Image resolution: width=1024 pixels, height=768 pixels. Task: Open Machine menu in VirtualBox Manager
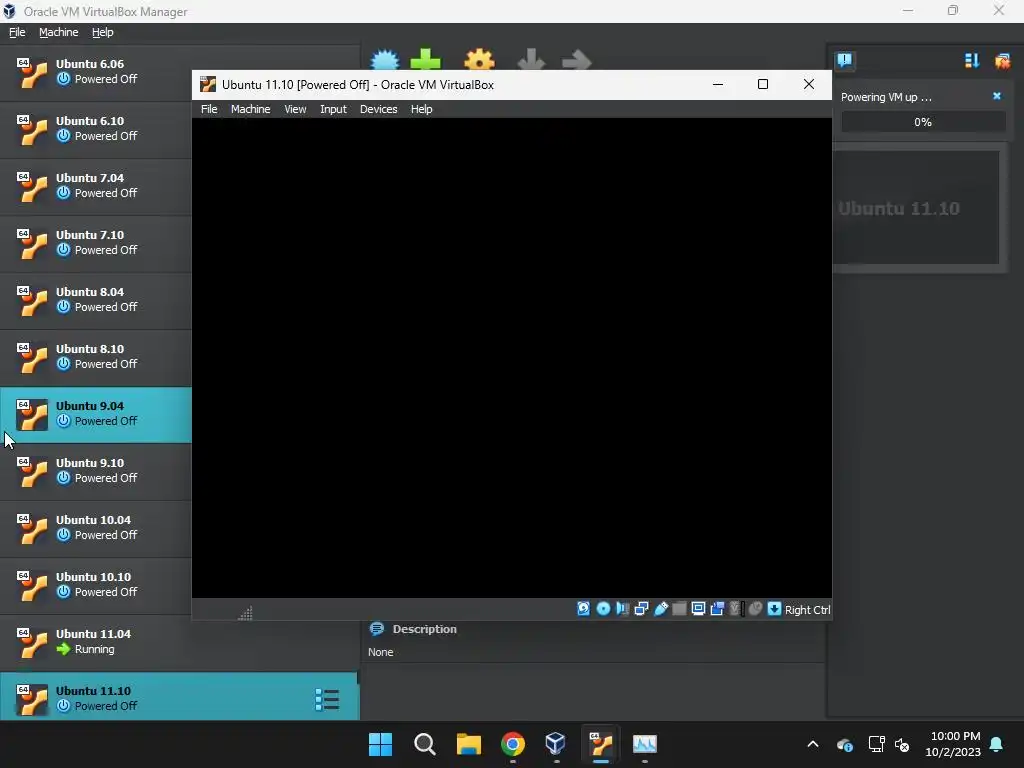(x=58, y=32)
